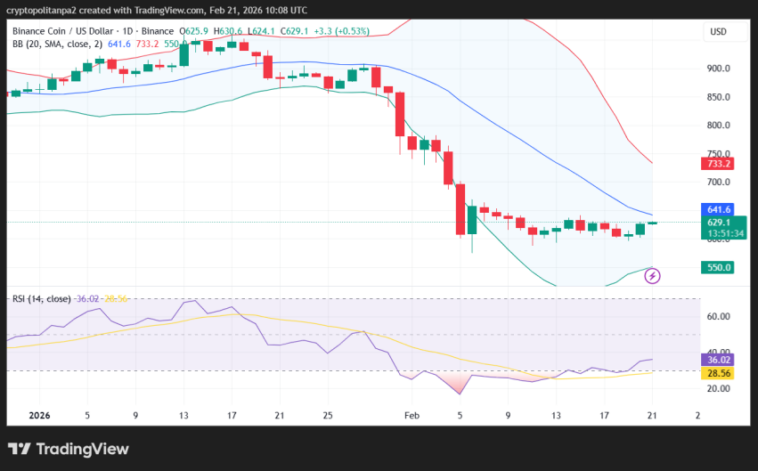Click the Feb date on time axis
The width and height of the screenshot is (758, 471).
pos(412,413)
